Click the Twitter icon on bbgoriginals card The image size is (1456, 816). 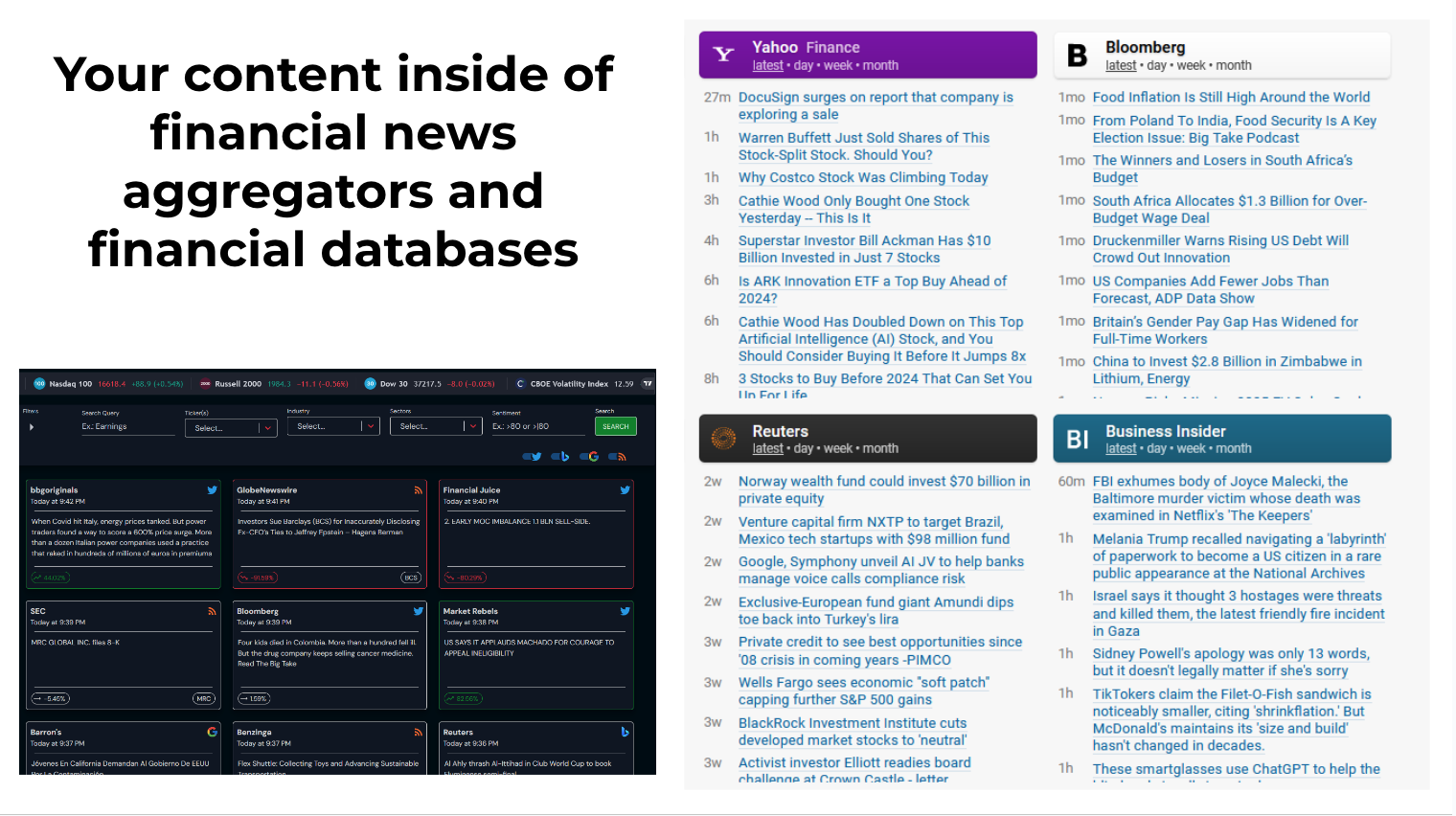click(x=212, y=490)
